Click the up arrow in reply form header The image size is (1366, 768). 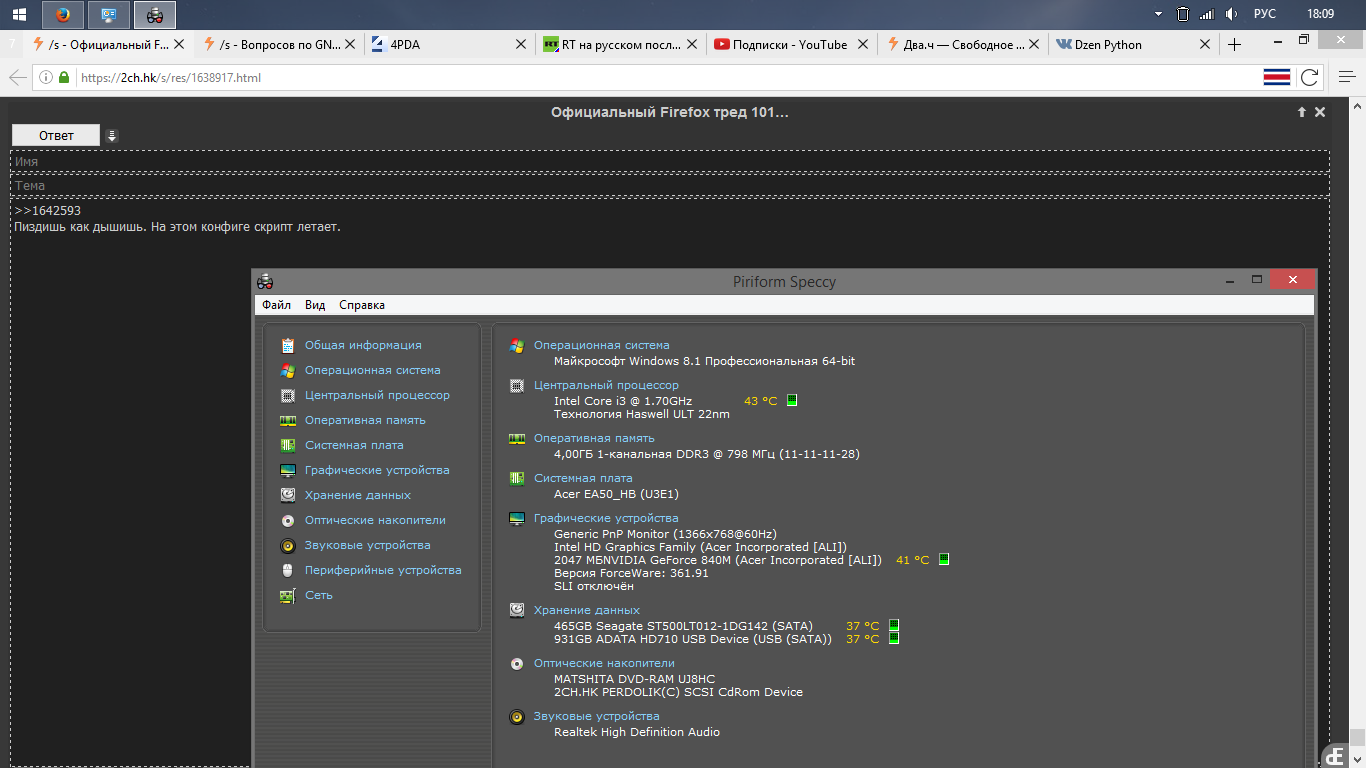(x=1302, y=112)
